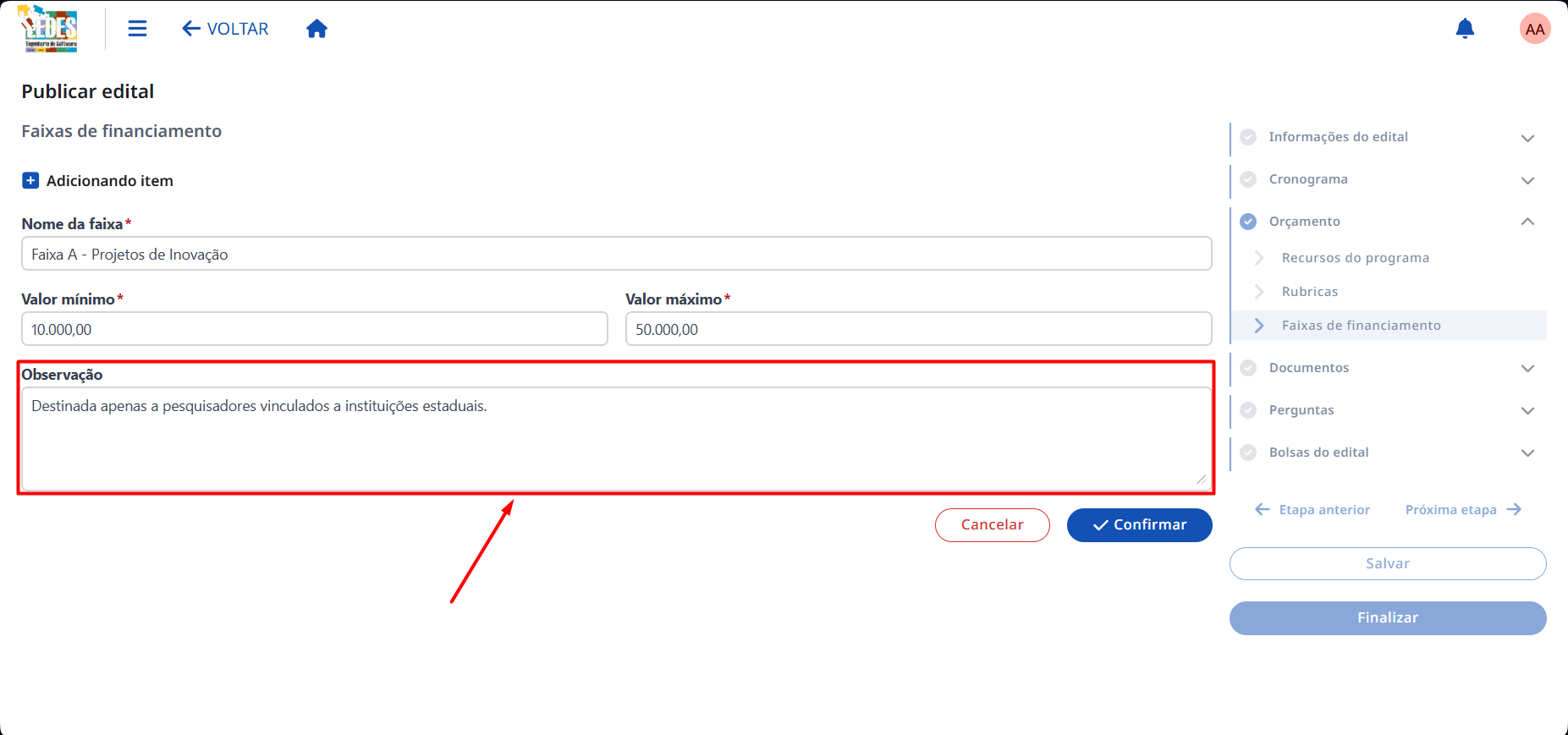Screen dimensions: 1568x735
Task: Click the FEDES logo
Action: [x=50, y=29]
